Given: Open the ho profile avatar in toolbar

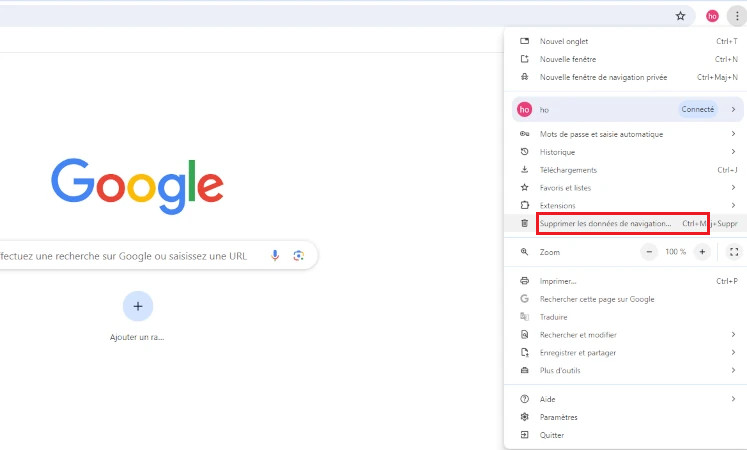Looking at the screenshot, I should (x=712, y=16).
